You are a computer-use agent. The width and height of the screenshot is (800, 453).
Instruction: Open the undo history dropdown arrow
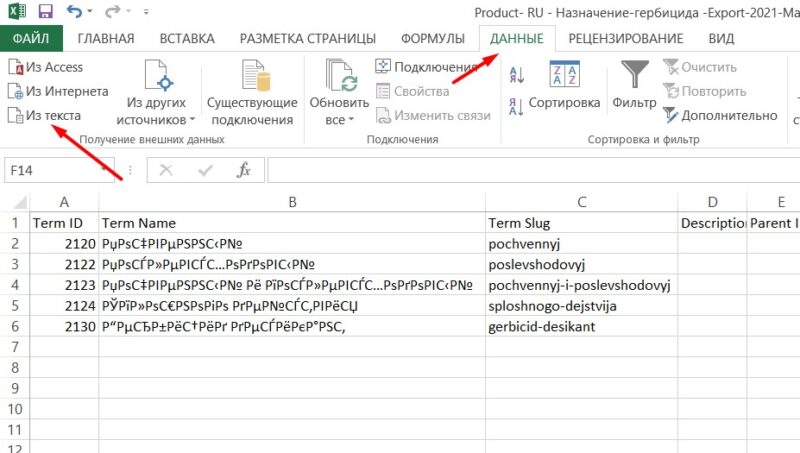90,11
